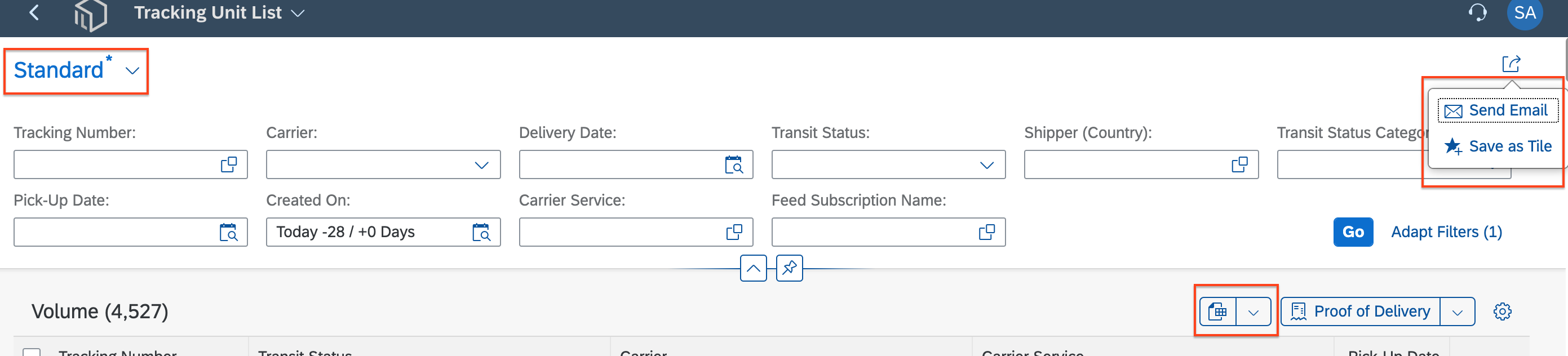Open the Carrier dropdown list
1568x356 pixels.
481,165
